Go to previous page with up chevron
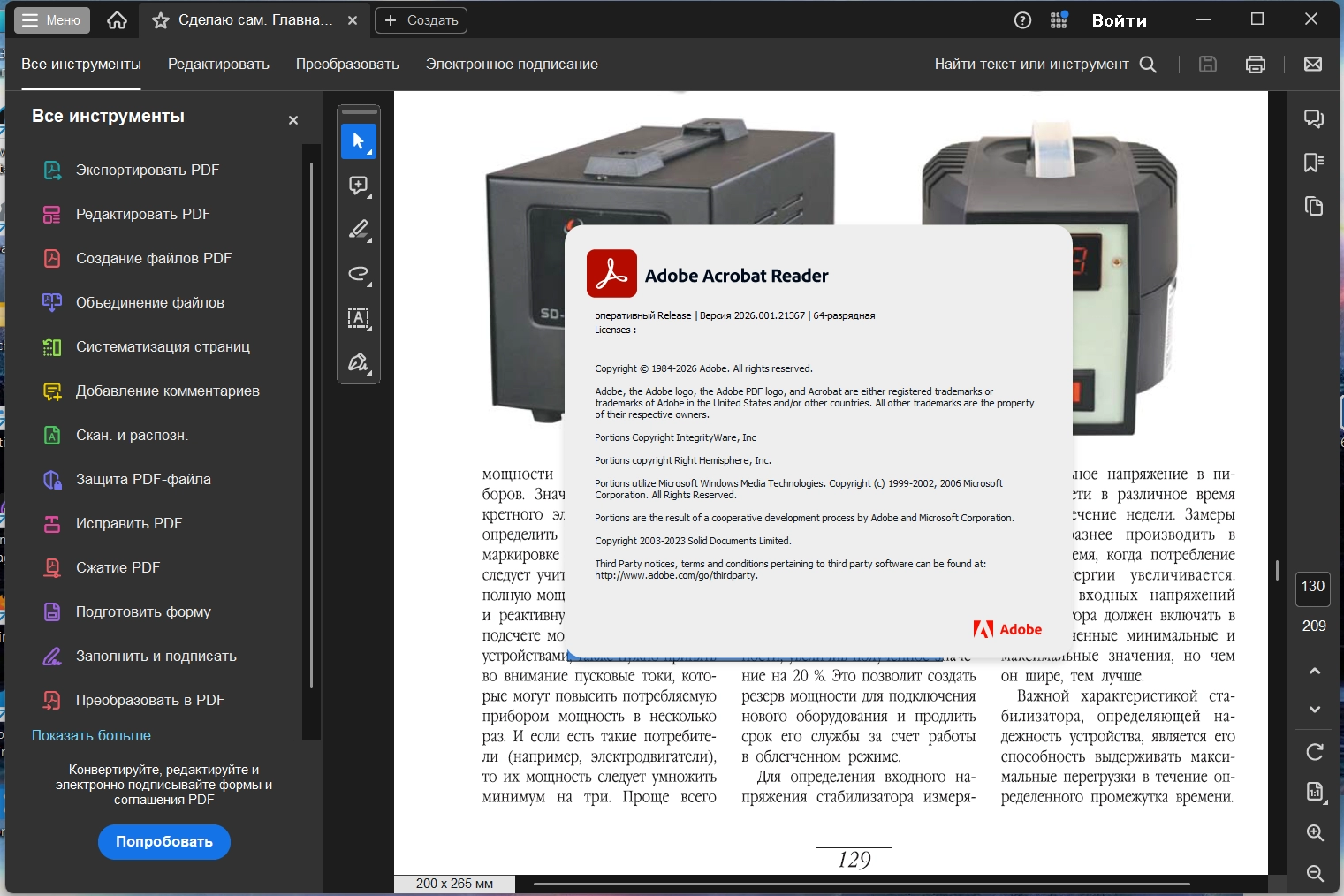Image resolution: width=1344 pixels, height=896 pixels. [x=1314, y=671]
